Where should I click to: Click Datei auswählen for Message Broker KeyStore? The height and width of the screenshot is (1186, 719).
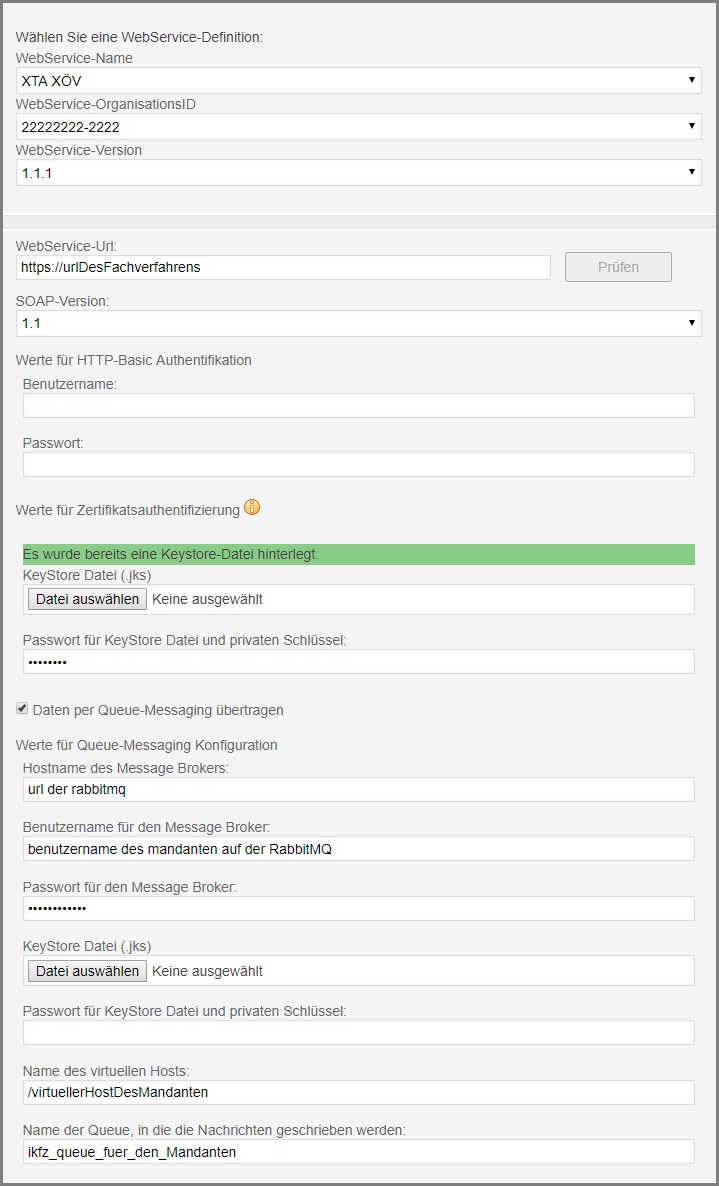click(88, 970)
